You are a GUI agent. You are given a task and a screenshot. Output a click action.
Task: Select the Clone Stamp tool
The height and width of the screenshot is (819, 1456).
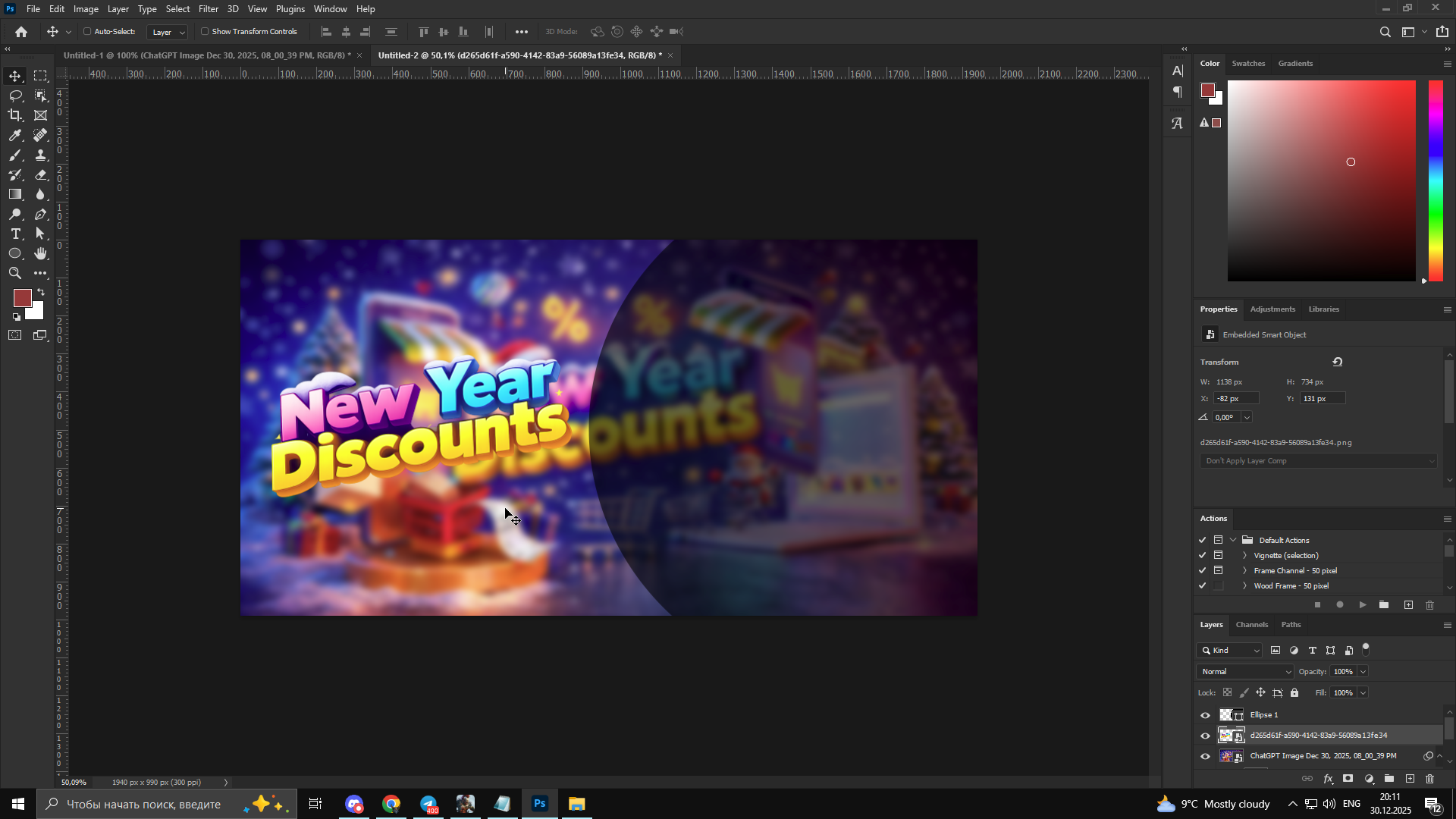[x=41, y=155]
